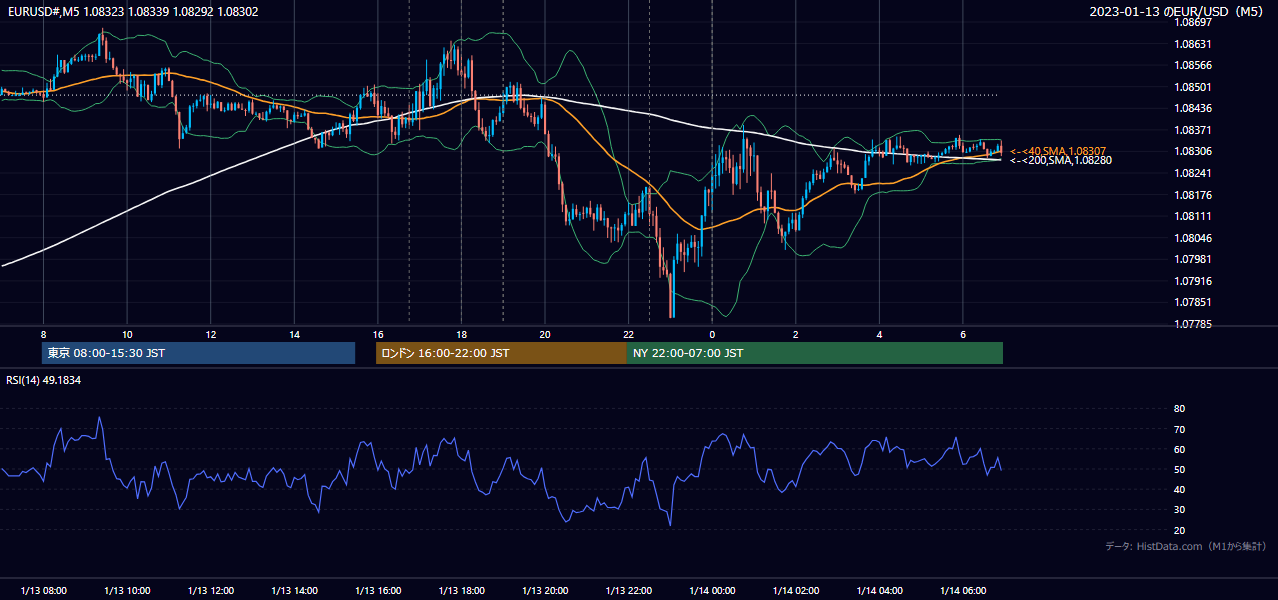1278x600 pixels.
Task: Click the 40 SMA 1.08307 label
Action: point(1058,151)
